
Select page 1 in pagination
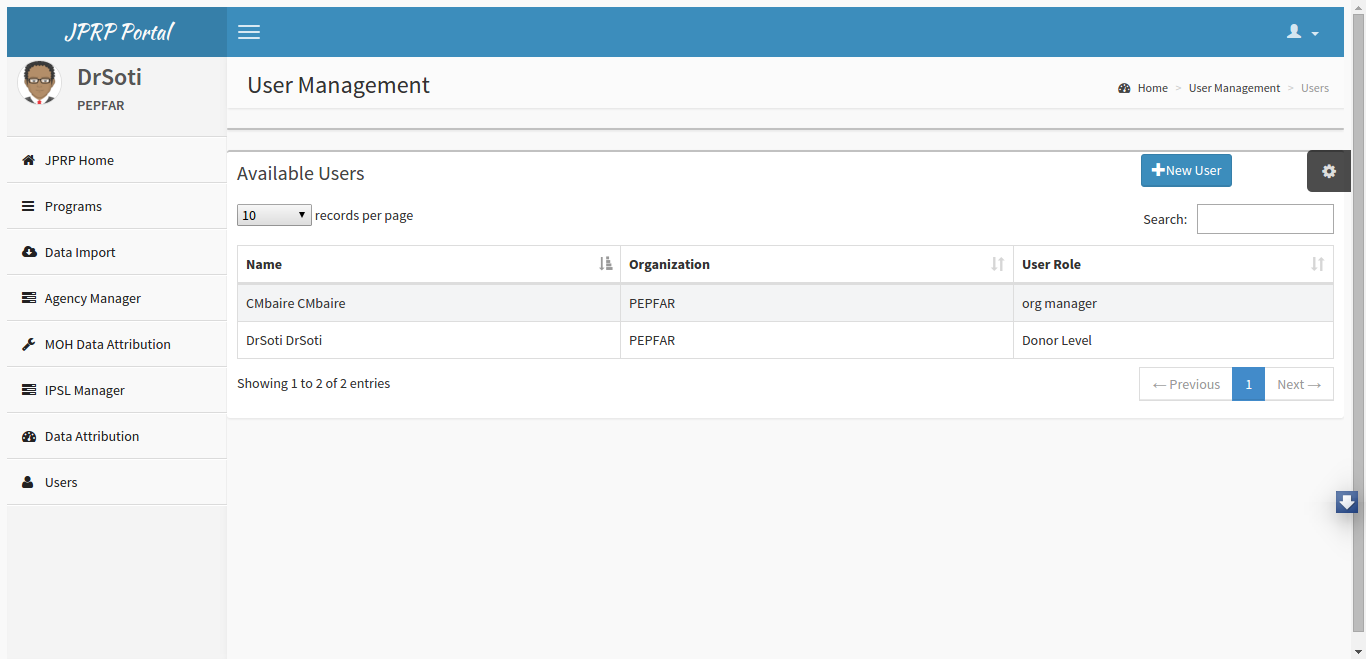tap(1248, 384)
